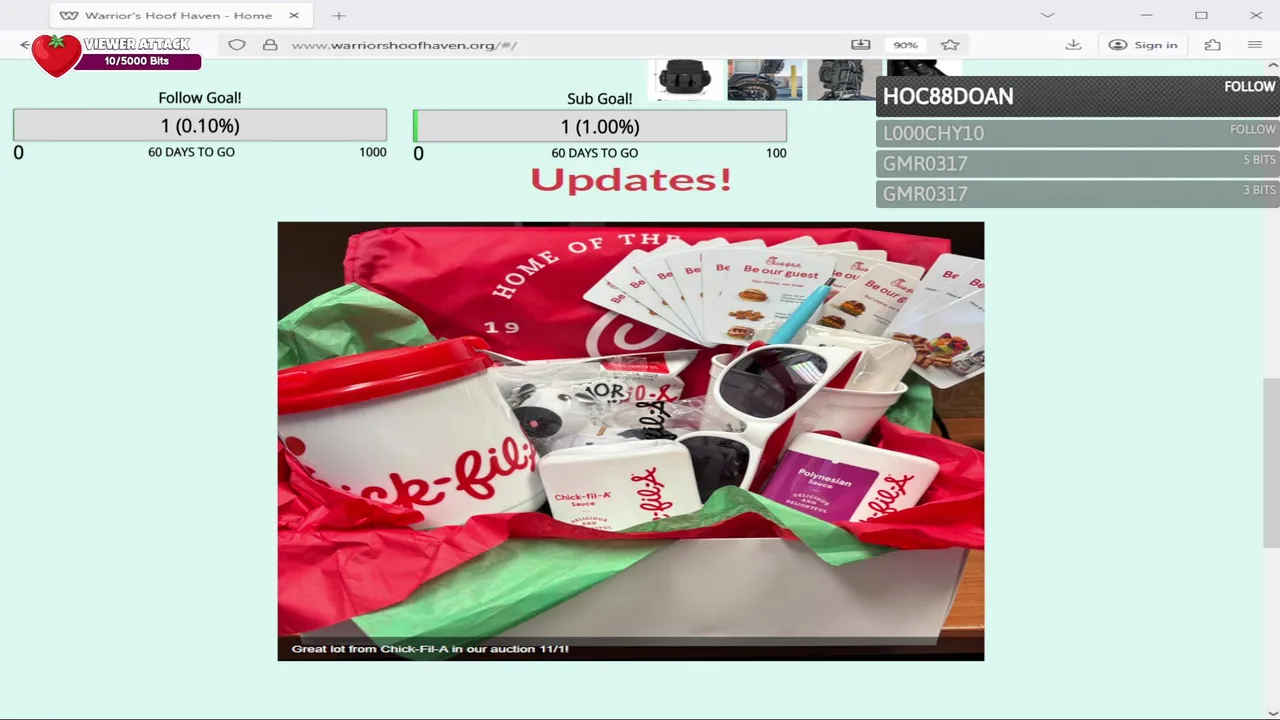Image resolution: width=1280 pixels, height=720 pixels.
Task: Click the Follow Goal label
Action: [x=200, y=98]
